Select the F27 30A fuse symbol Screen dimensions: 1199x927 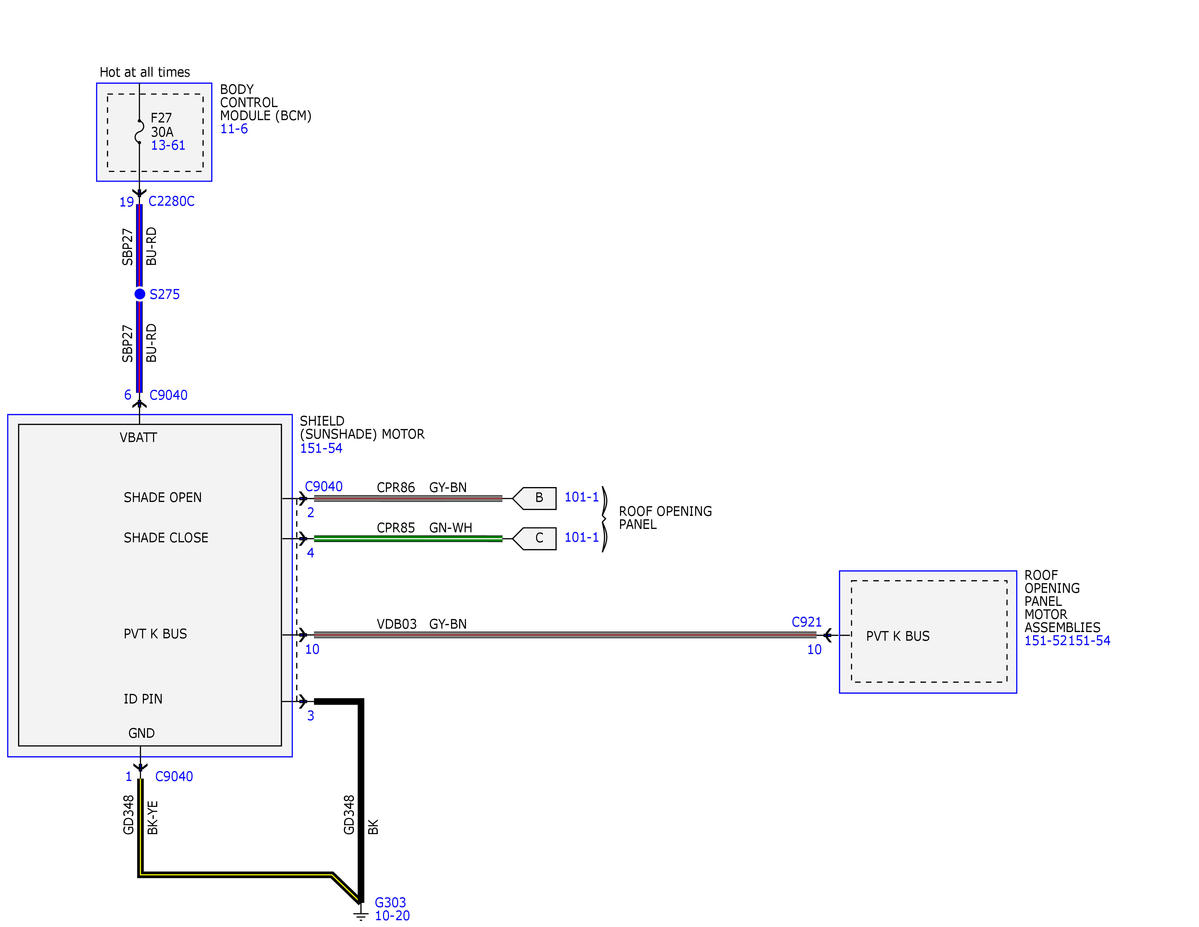tap(139, 132)
